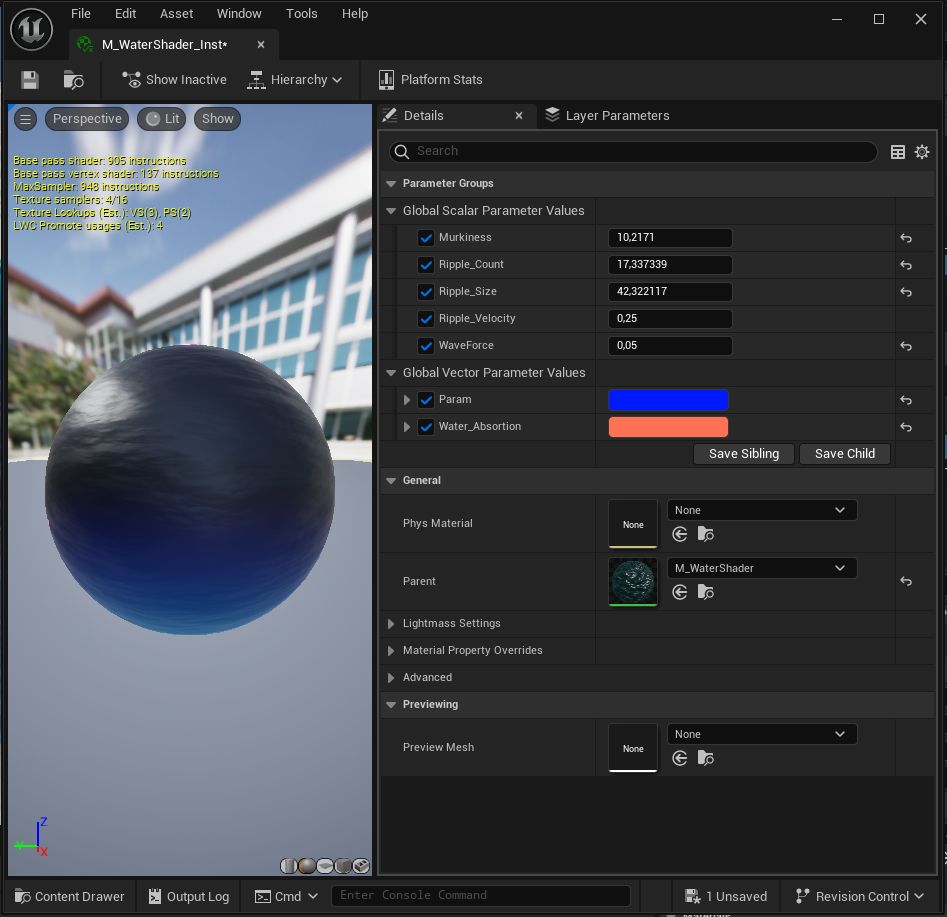Click the Save asset floppy disk icon
Image resolution: width=947 pixels, height=917 pixels.
(x=30, y=80)
